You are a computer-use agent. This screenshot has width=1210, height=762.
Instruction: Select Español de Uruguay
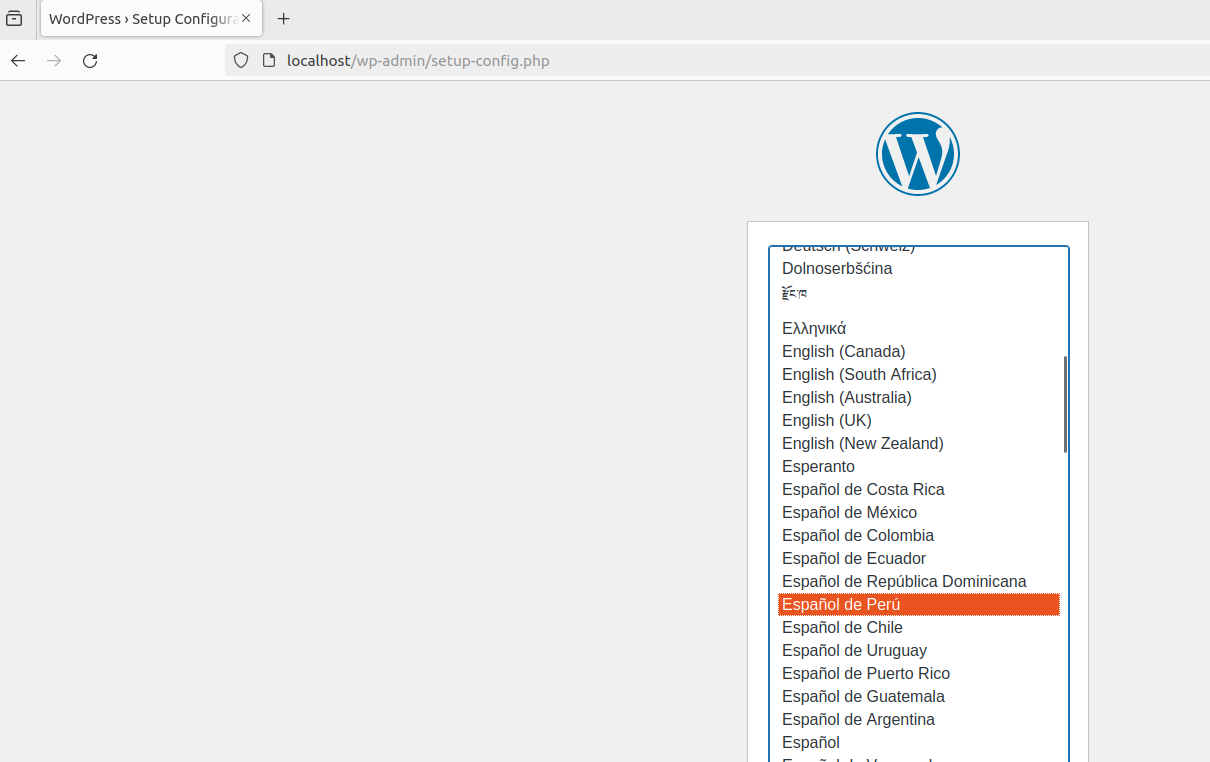click(x=918, y=650)
